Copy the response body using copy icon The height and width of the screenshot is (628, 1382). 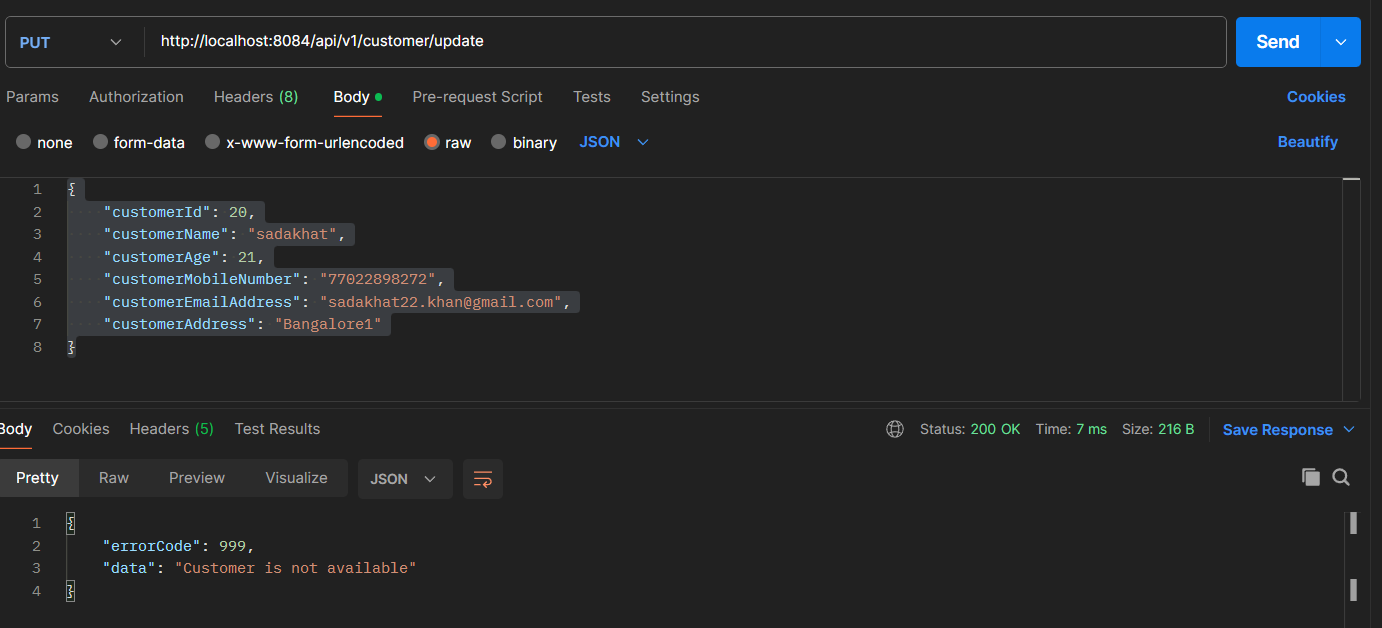click(x=1310, y=477)
